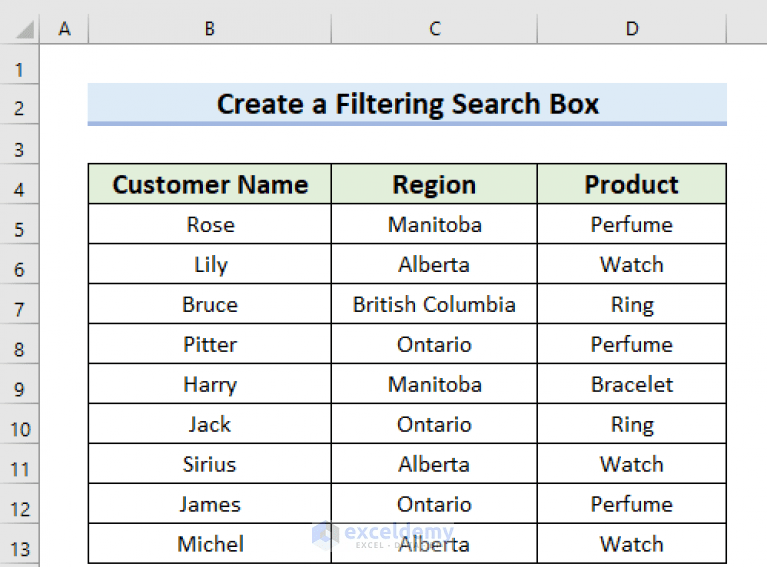
Task: Select Harry's region cell 'Manitoba'
Action: tap(434, 385)
